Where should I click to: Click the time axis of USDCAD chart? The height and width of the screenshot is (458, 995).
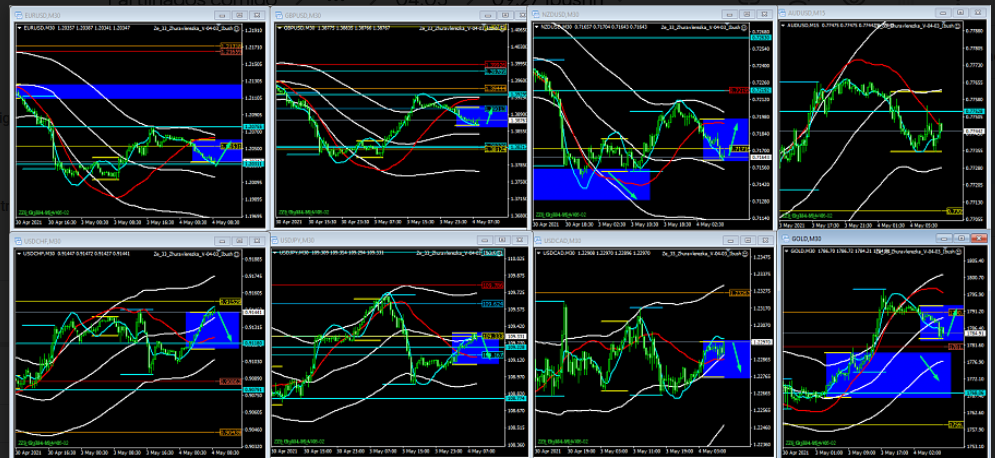pos(640,446)
